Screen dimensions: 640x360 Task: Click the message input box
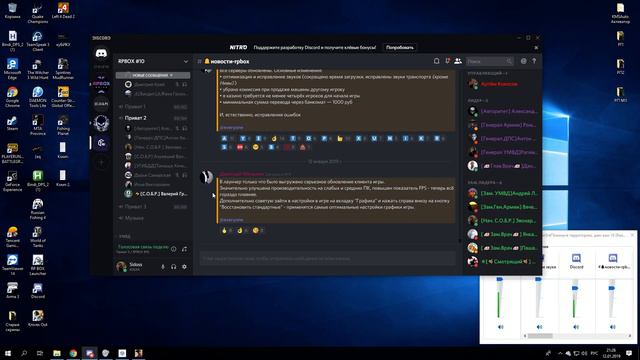328,258
